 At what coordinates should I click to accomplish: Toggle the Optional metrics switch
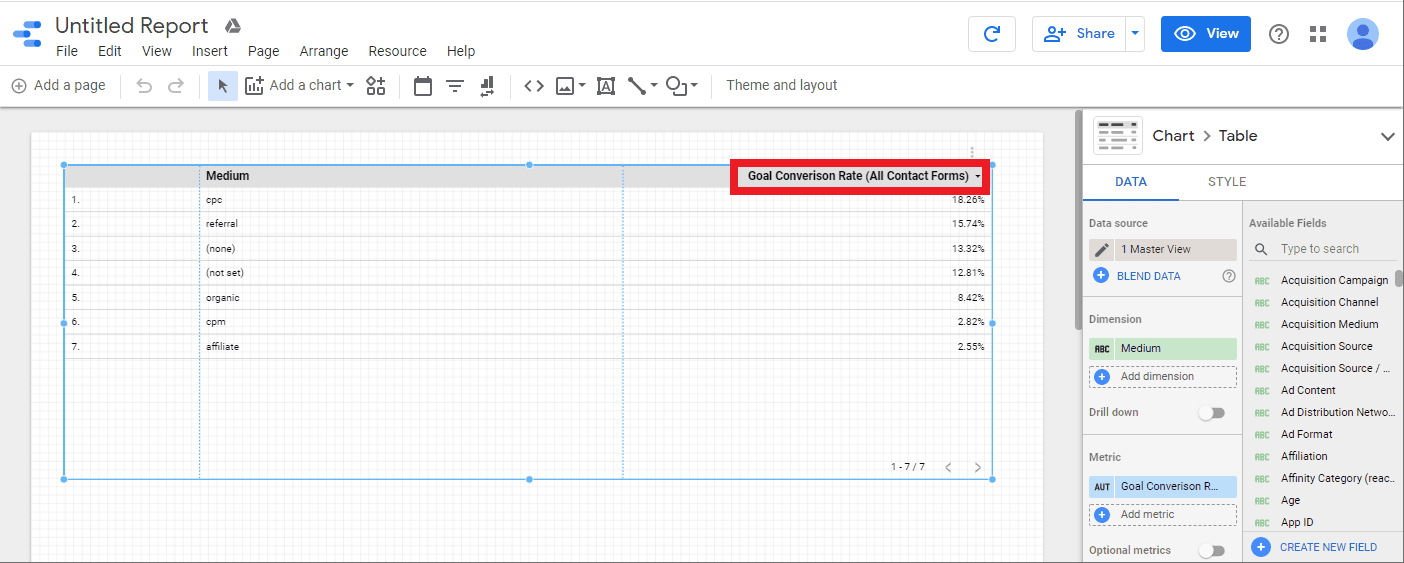(1212, 550)
